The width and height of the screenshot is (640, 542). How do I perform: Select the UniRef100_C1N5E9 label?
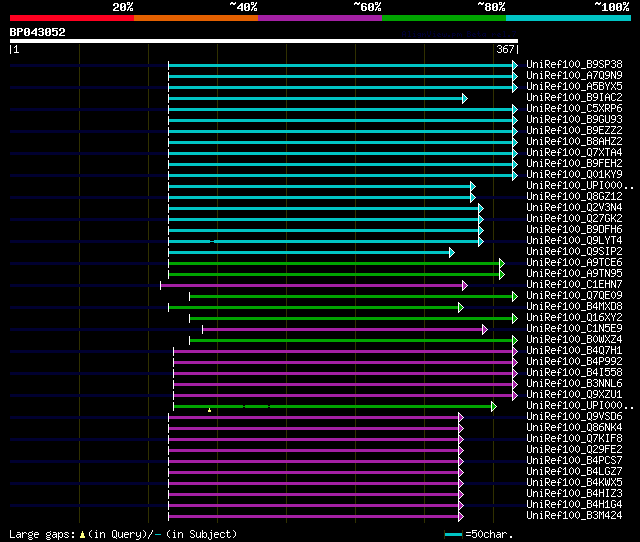[574, 329]
